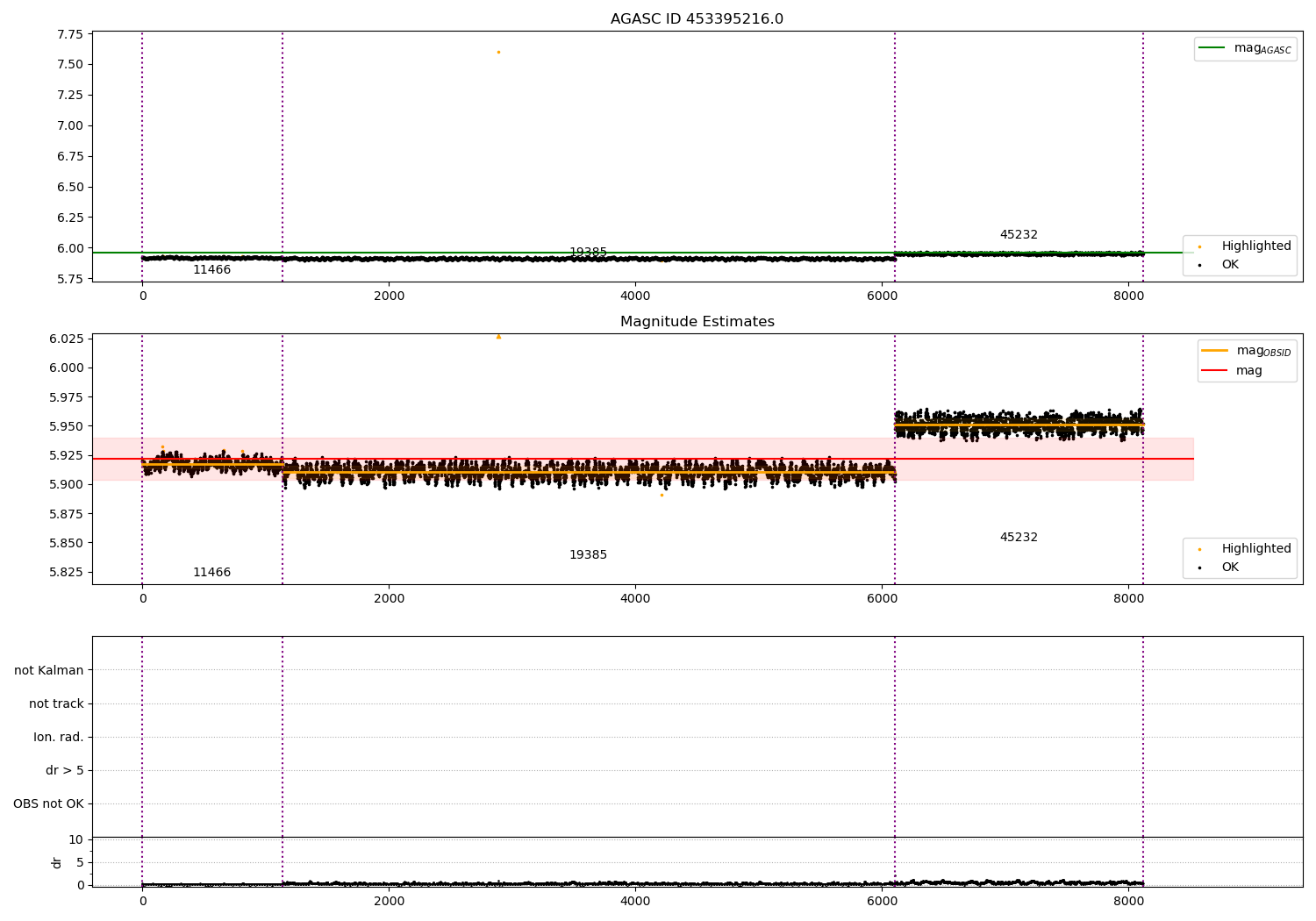Screen dimensions: 1316x921
Task: Click the 6000 x-tick under middle plot
Action: point(882,599)
